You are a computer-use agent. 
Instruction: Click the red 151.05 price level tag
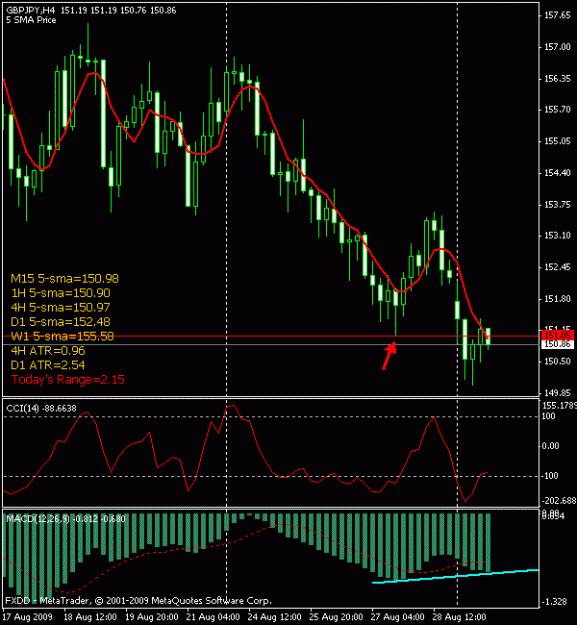pos(557,335)
